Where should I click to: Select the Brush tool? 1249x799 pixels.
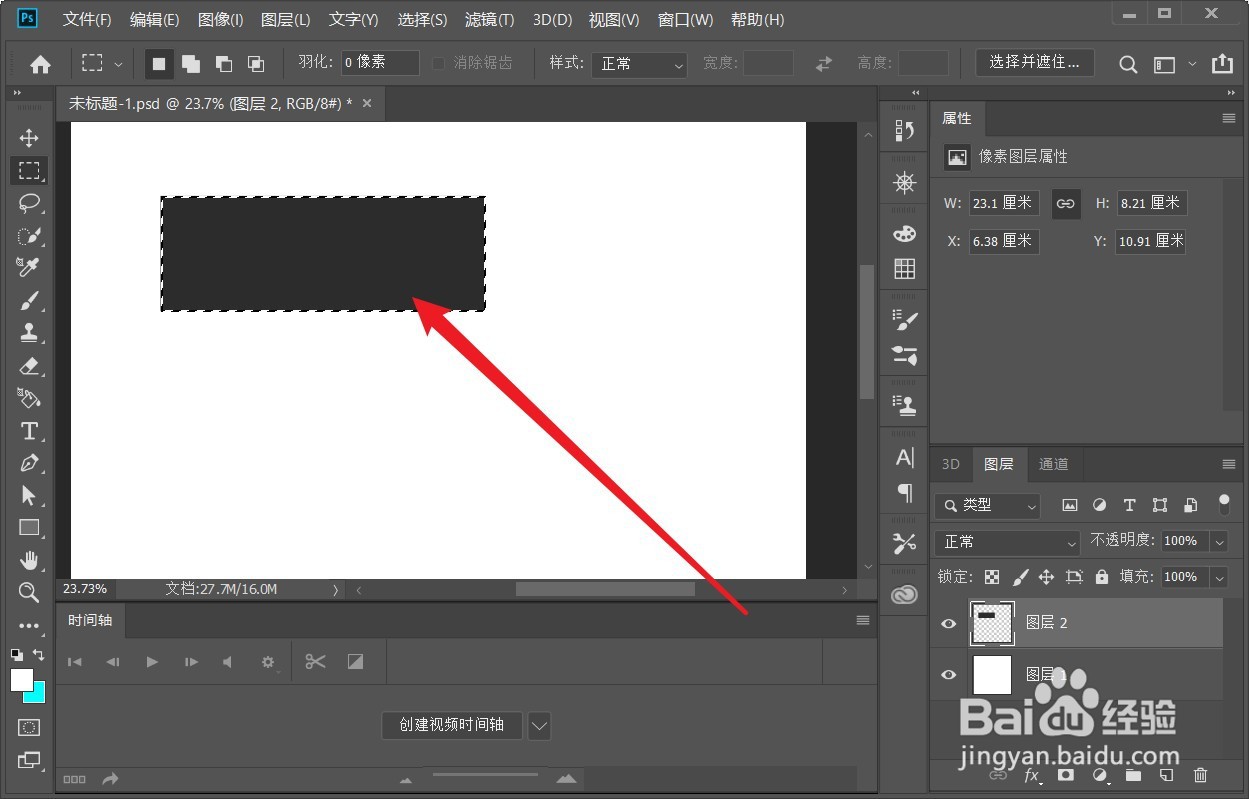[29, 301]
